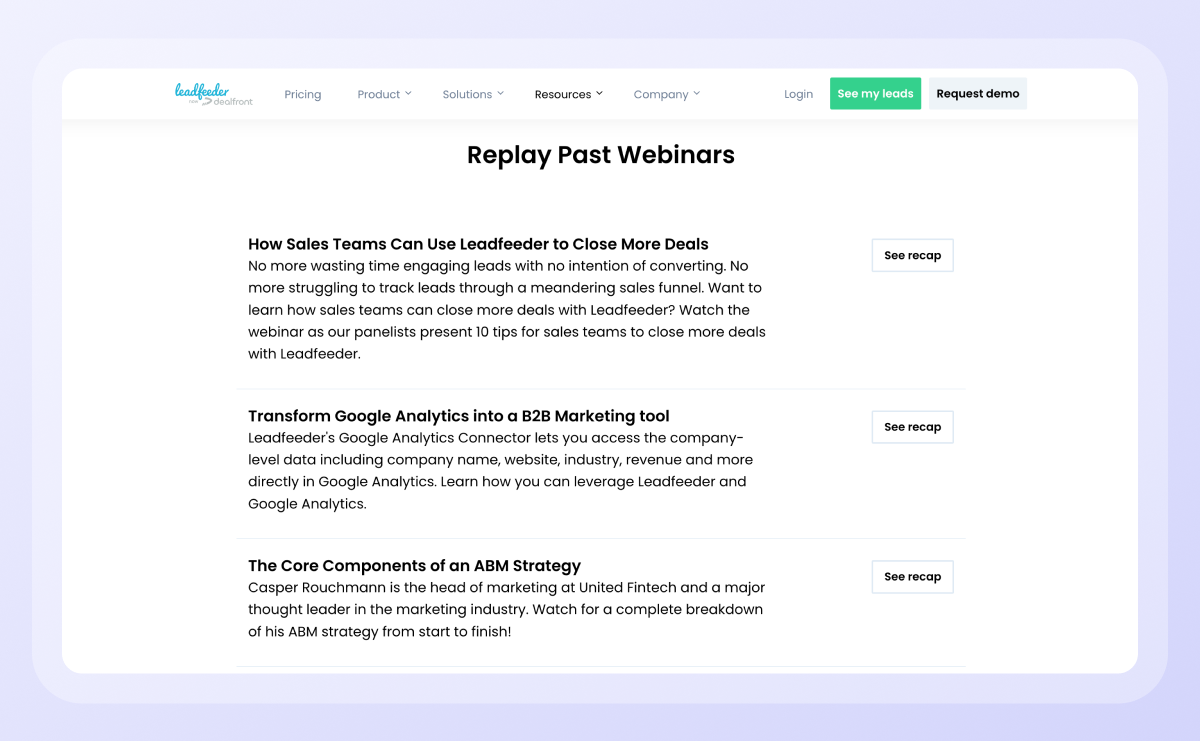The width and height of the screenshot is (1200, 741).
Task: Click the Request demo button
Action: point(978,94)
